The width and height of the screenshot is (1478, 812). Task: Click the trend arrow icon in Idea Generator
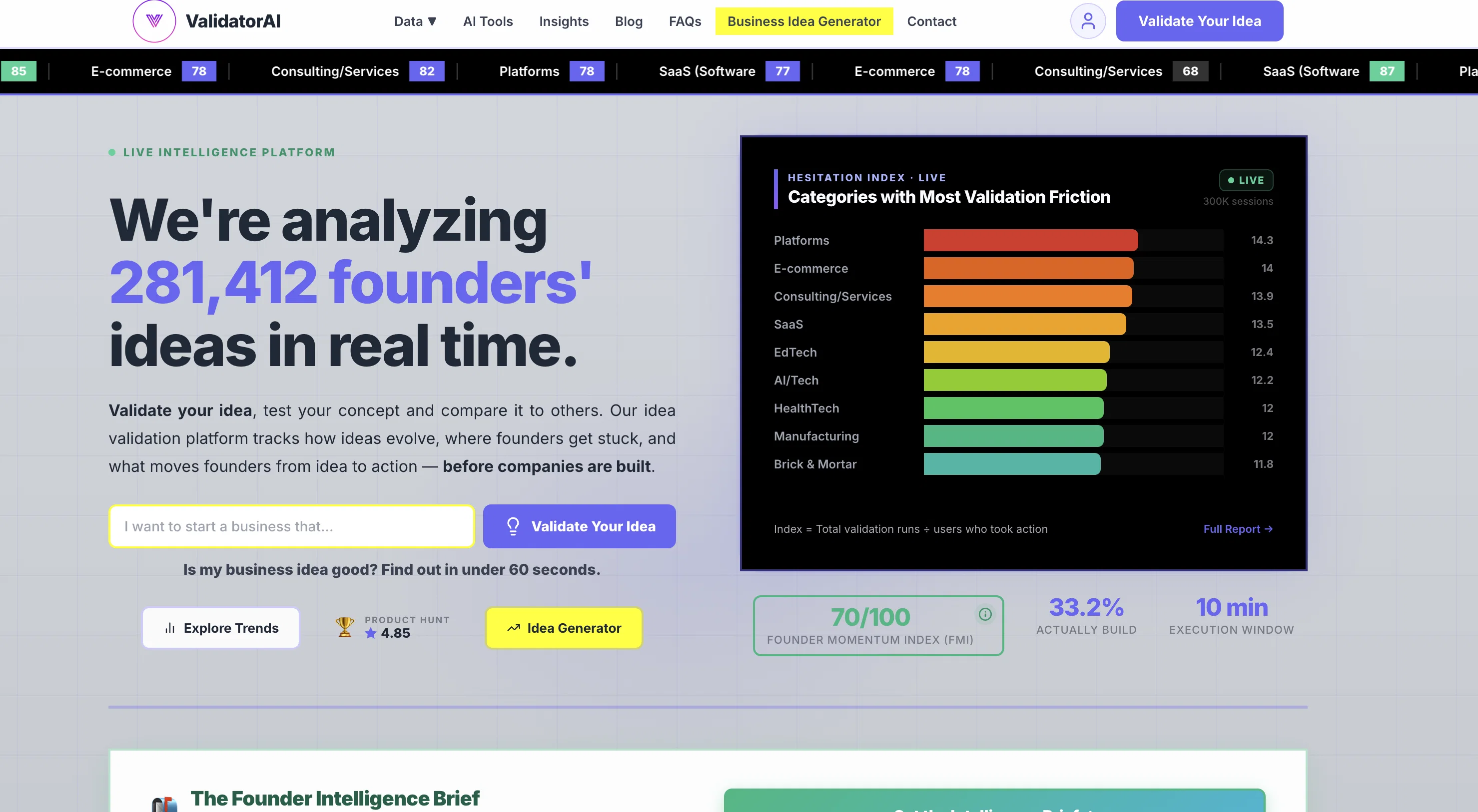[x=514, y=628]
